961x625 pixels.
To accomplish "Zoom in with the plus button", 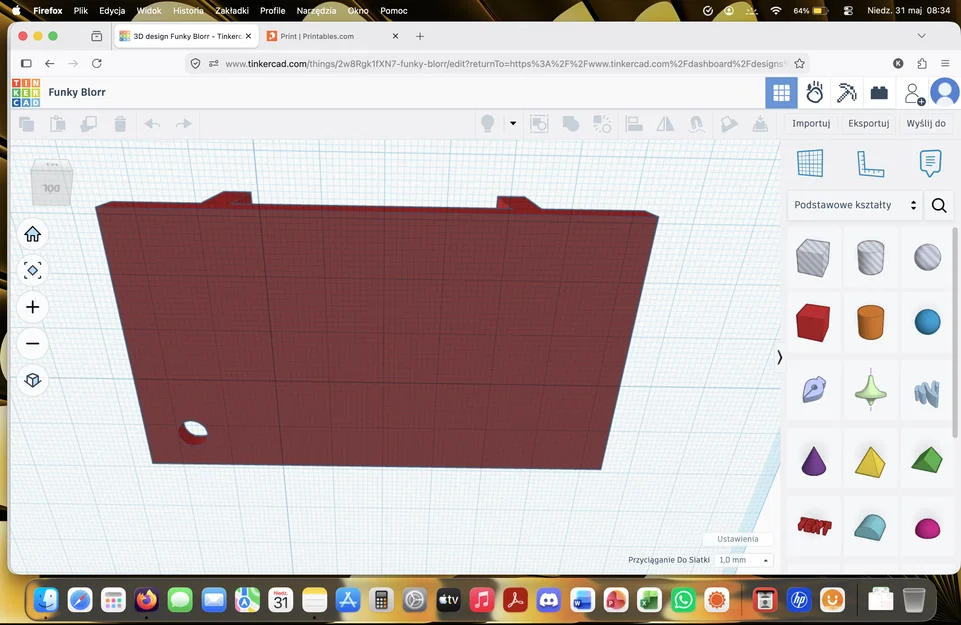I will coord(32,307).
